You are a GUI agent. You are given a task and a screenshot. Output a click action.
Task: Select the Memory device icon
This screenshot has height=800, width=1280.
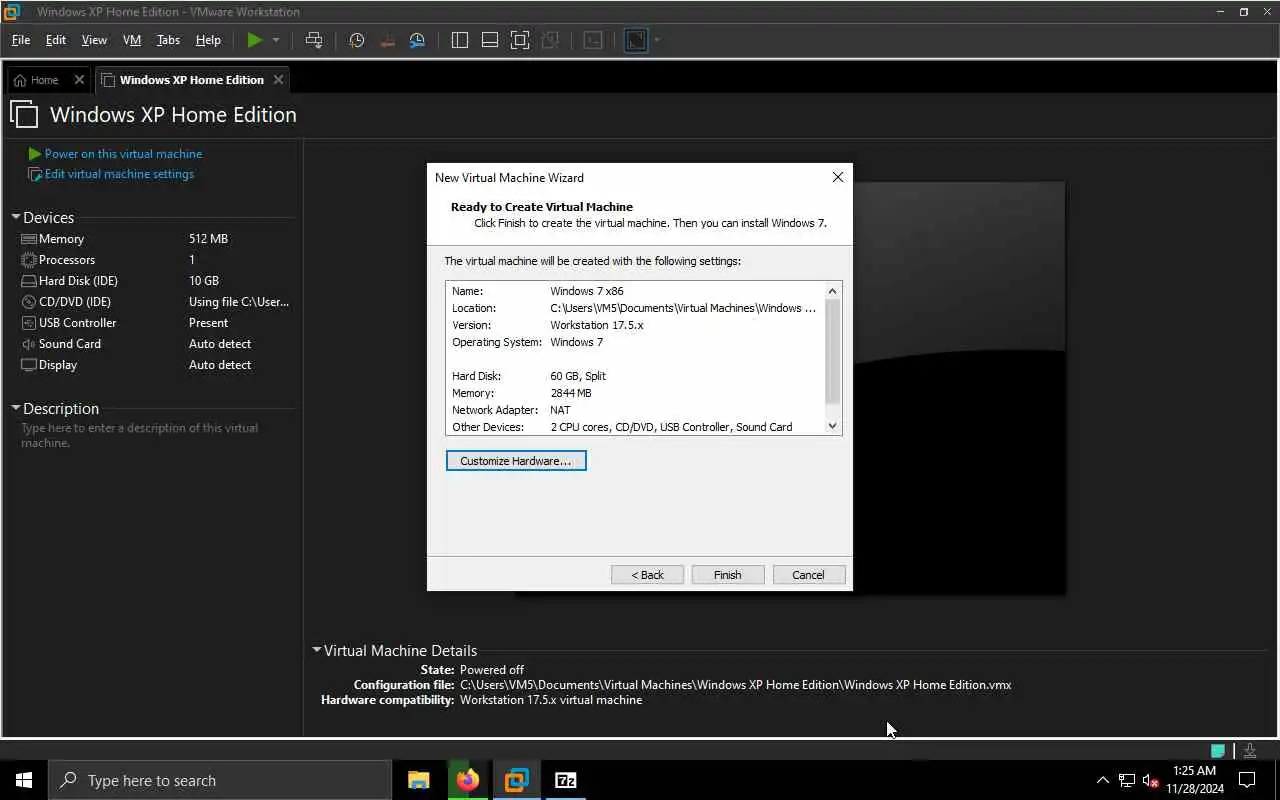coord(29,239)
